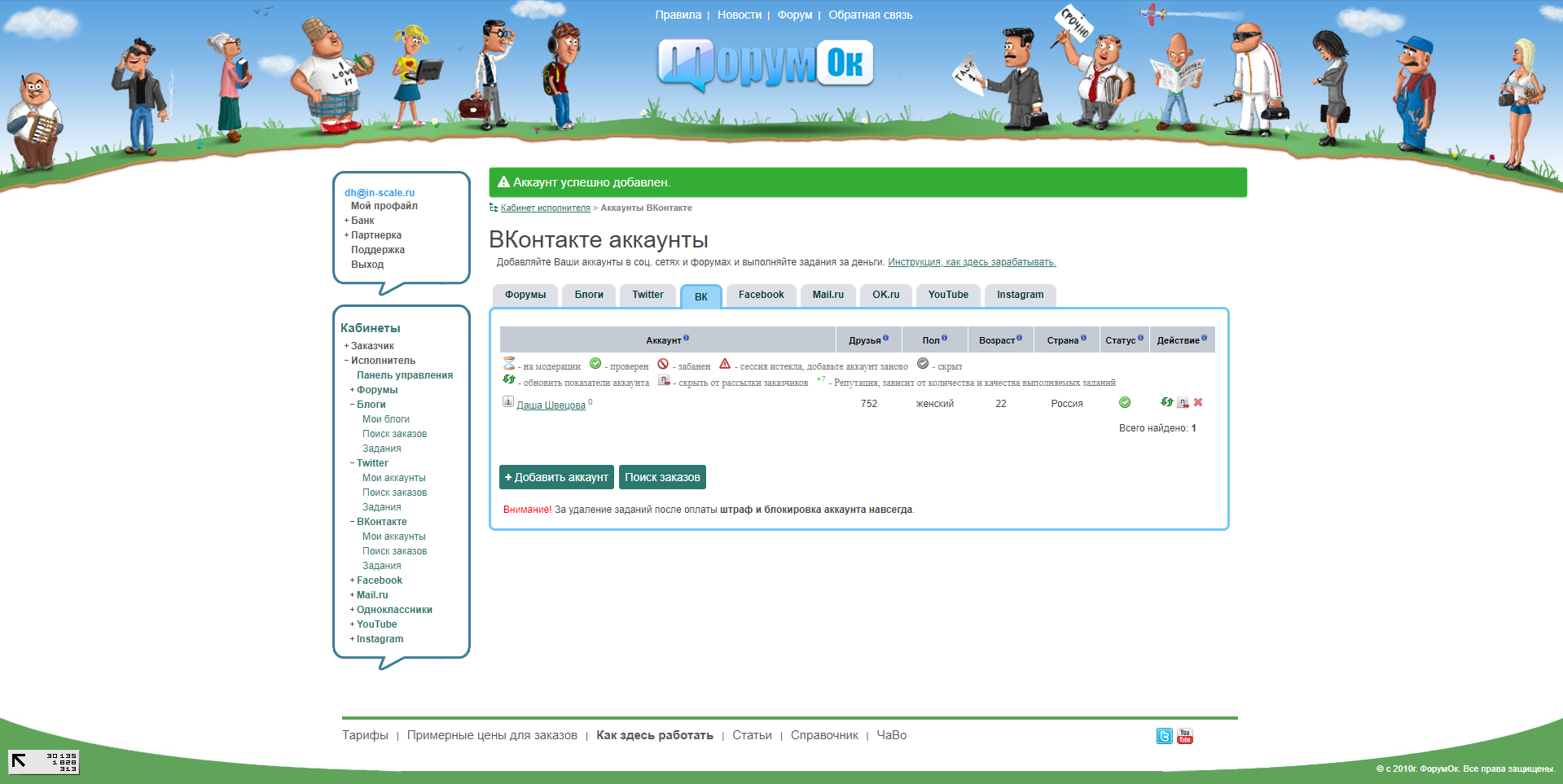Delete the Даша Швецова account with red cross
The image size is (1563, 784).
1198,402
